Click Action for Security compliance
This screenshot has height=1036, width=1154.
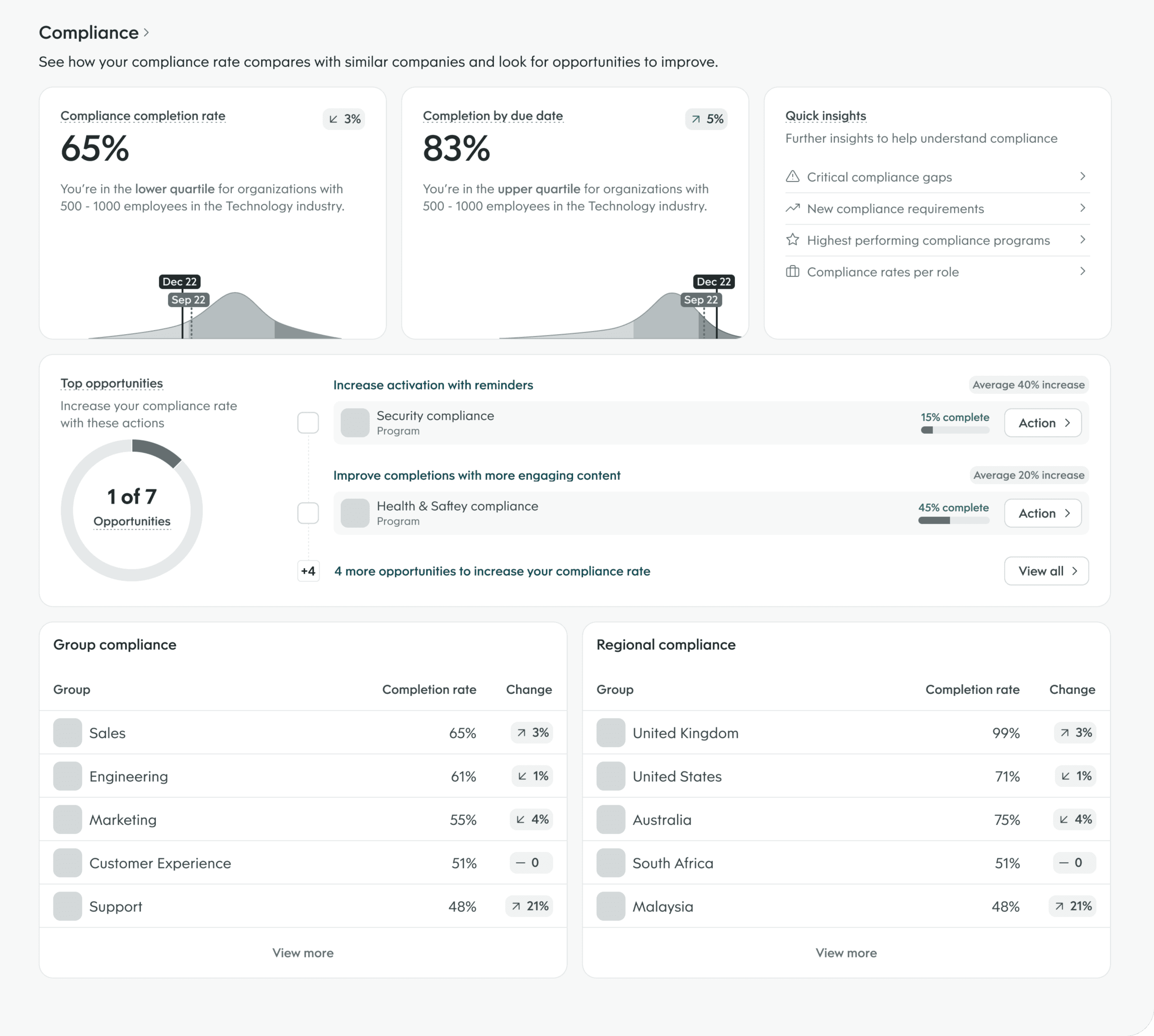pyautogui.click(x=1042, y=422)
